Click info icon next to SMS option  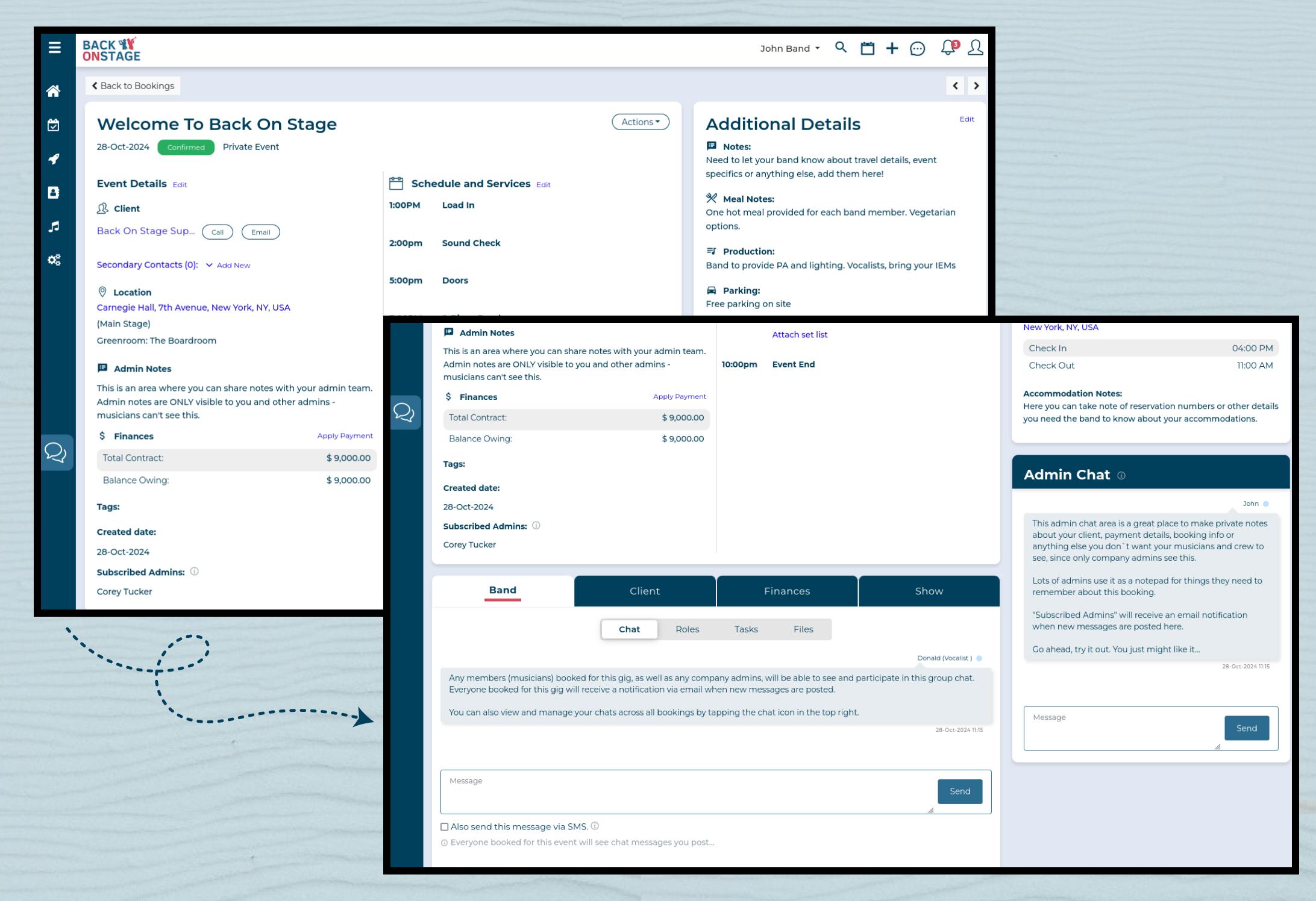point(595,826)
